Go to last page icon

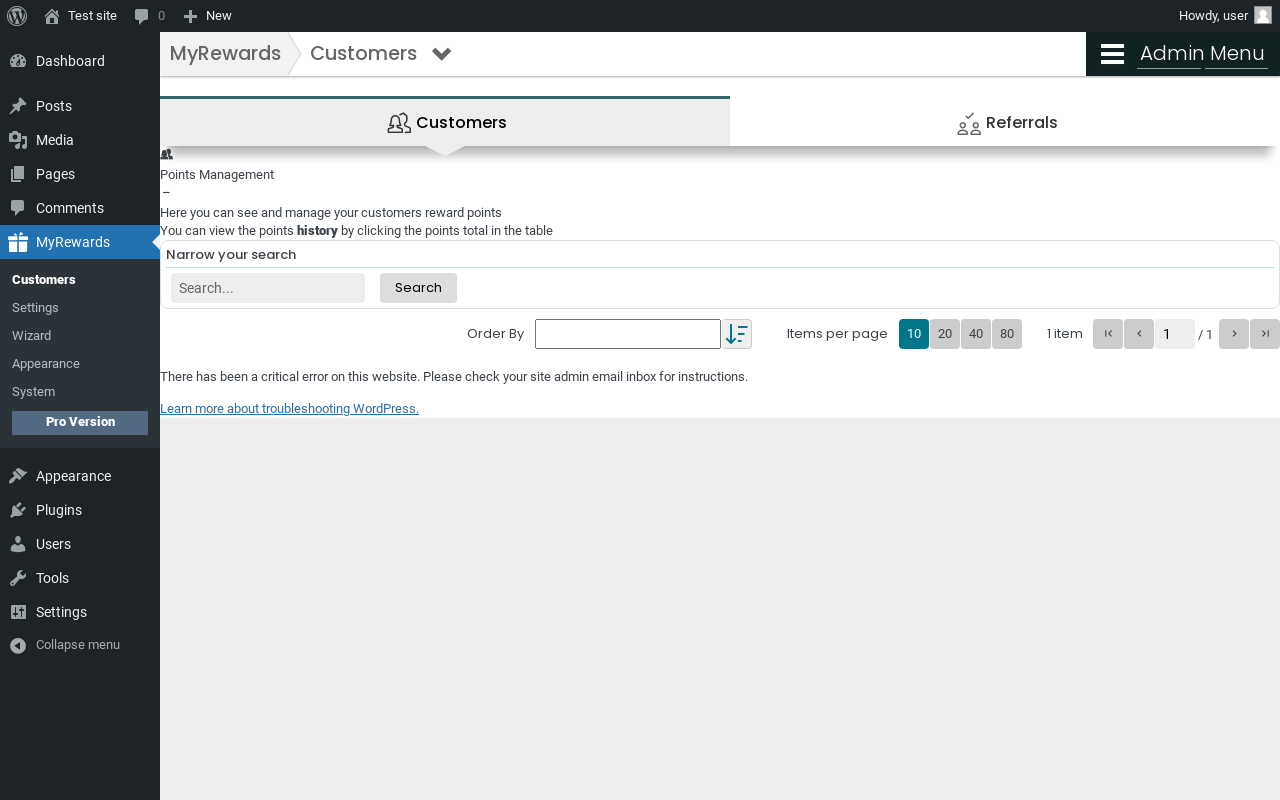tap(1265, 334)
